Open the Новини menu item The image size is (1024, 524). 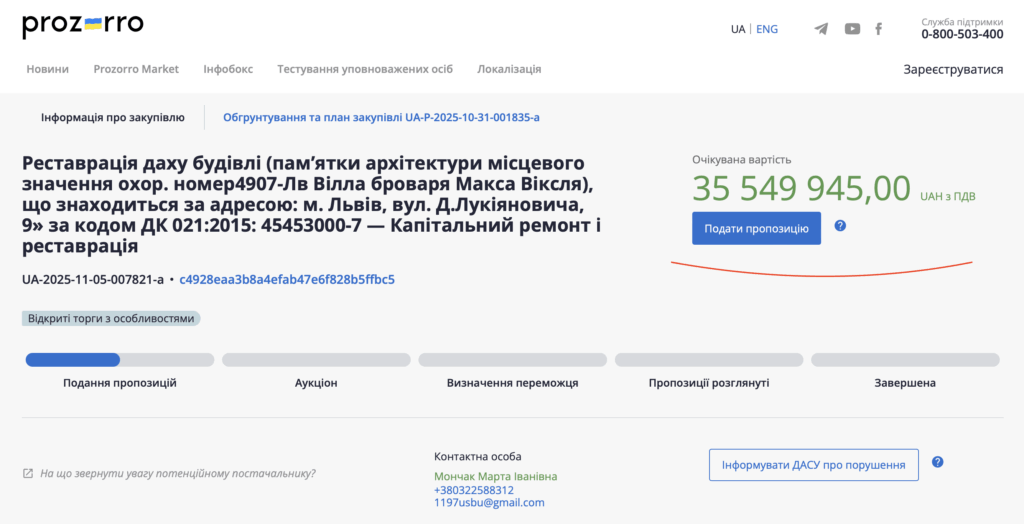coord(48,69)
